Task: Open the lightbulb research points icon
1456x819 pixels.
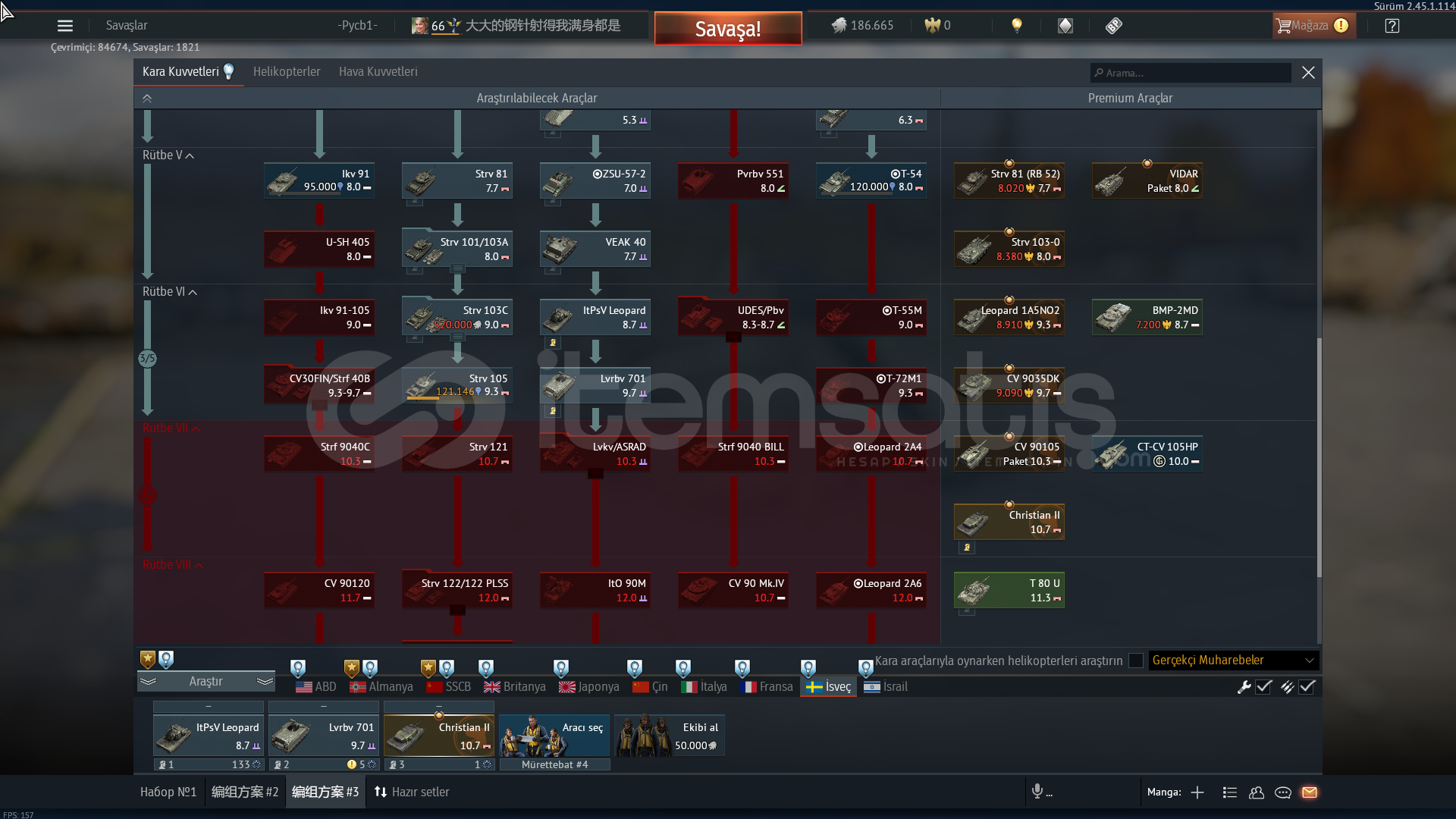Action: pyautogui.click(x=1017, y=26)
